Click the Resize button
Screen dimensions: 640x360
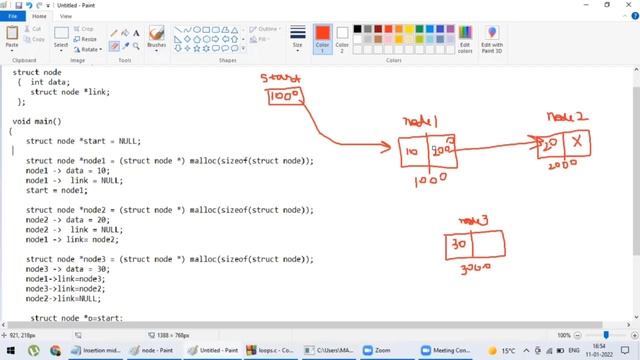(85, 39)
